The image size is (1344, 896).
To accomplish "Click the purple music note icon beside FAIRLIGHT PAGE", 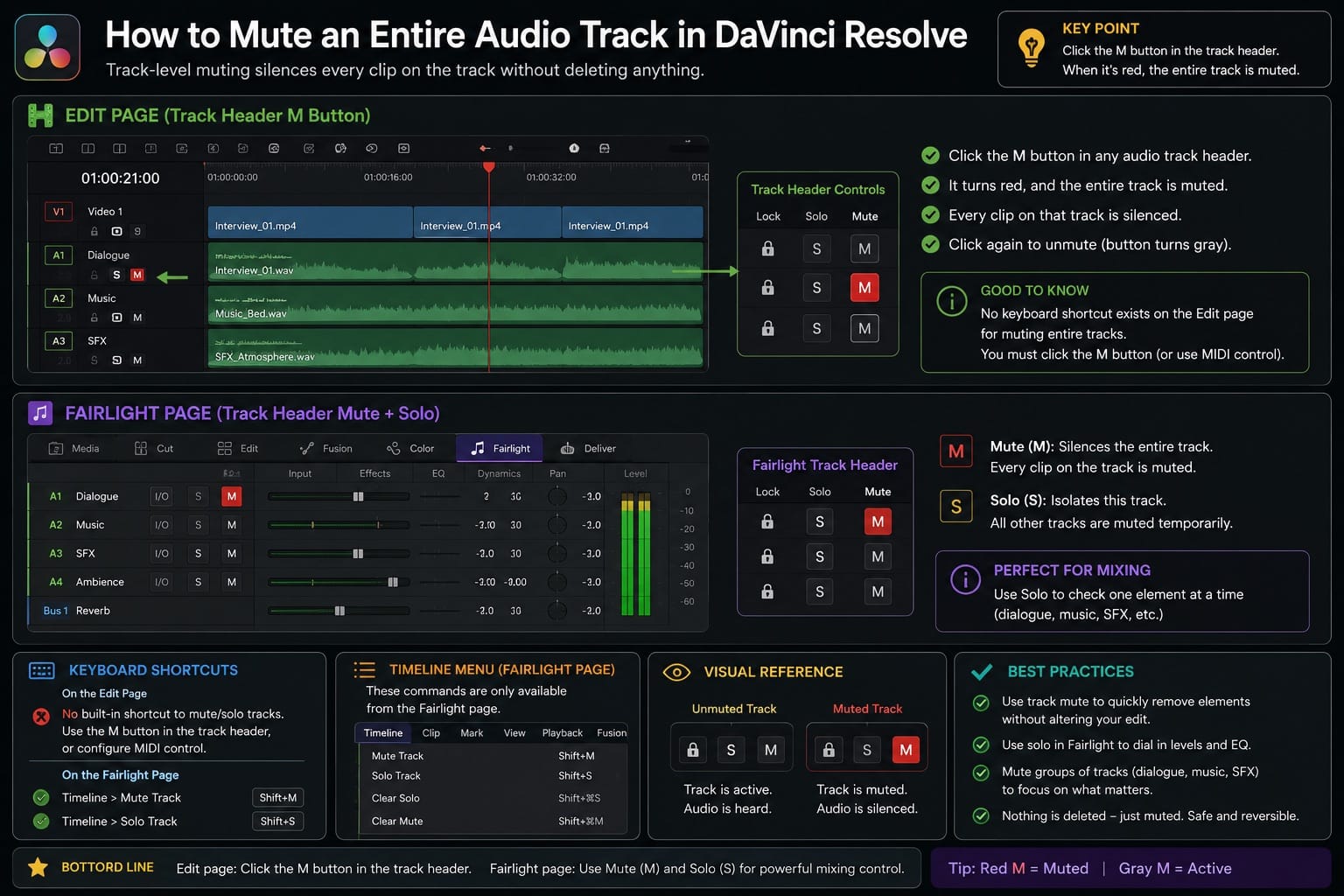I will point(40,413).
